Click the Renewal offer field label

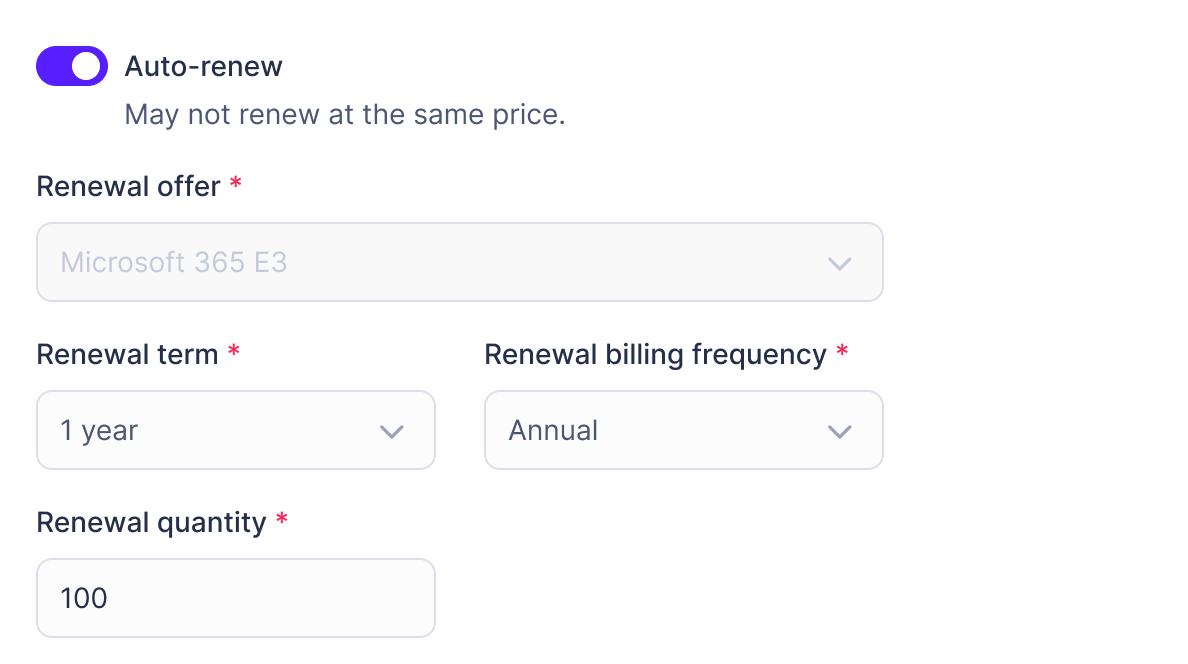click(x=128, y=186)
